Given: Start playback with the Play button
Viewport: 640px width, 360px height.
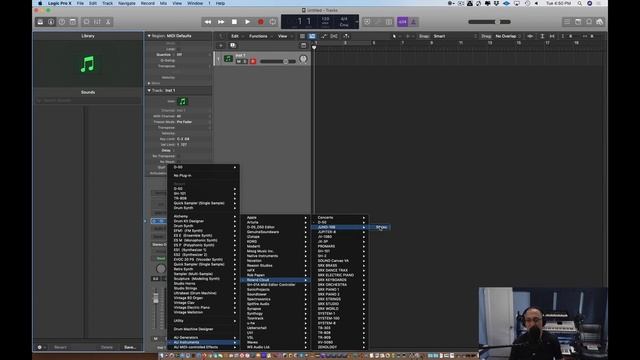Looking at the screenshot, I should point(247,22).
